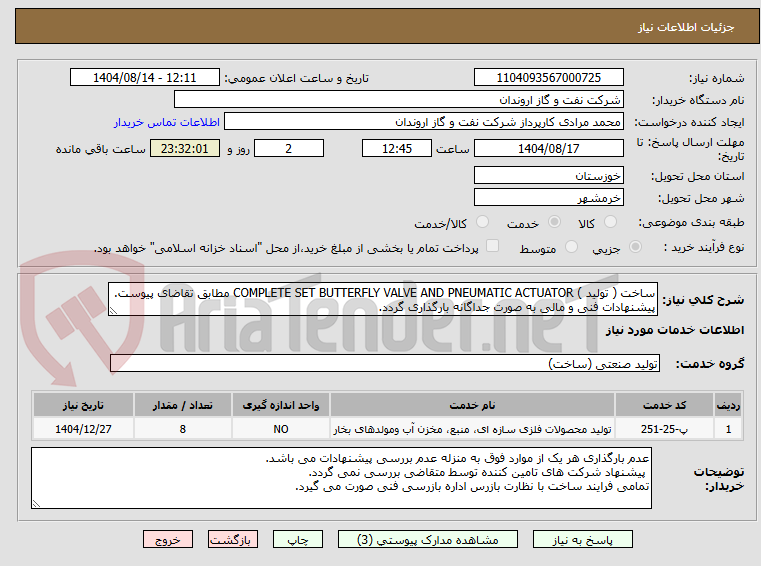The height and width of the screenshot is (566, 761).
Task: Click the 'نام خدمت' column header
Action: pos(472,405)
